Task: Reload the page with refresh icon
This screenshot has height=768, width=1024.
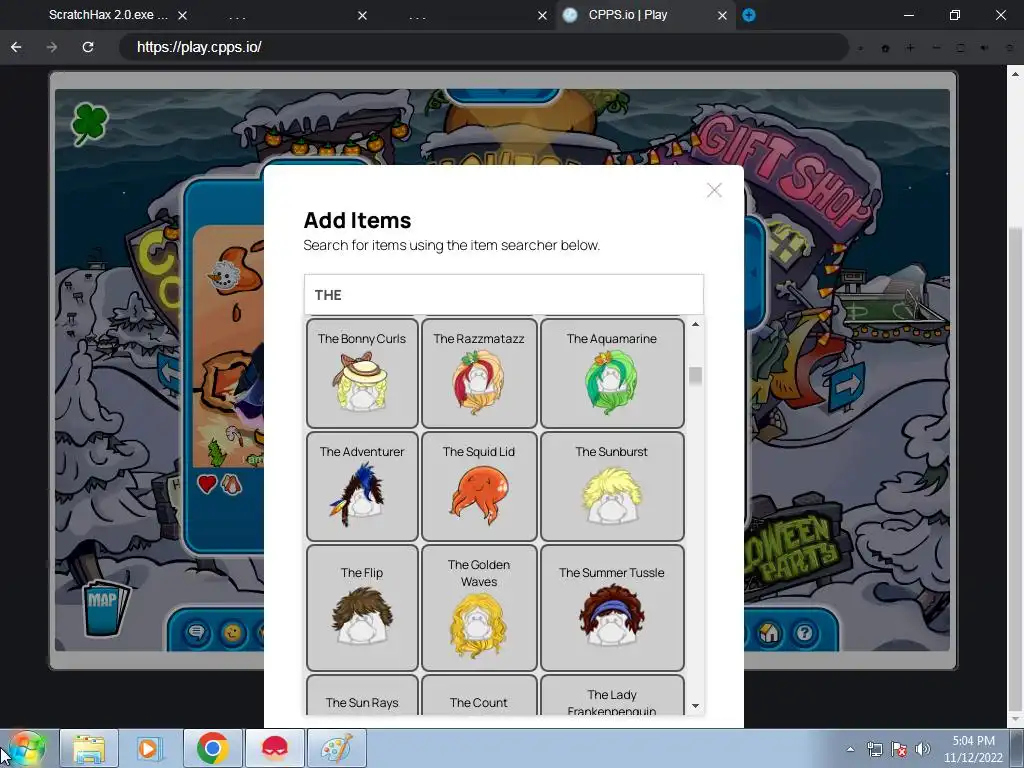Action: tap(88, 47)
